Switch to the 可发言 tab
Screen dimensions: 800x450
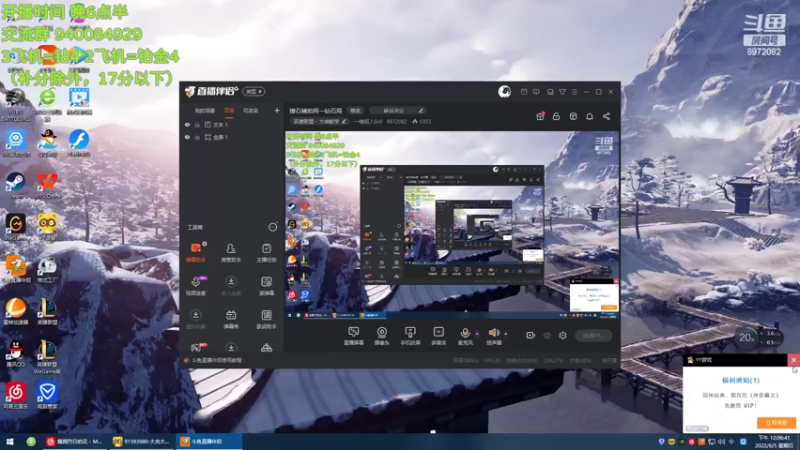(x=251, y=111)
